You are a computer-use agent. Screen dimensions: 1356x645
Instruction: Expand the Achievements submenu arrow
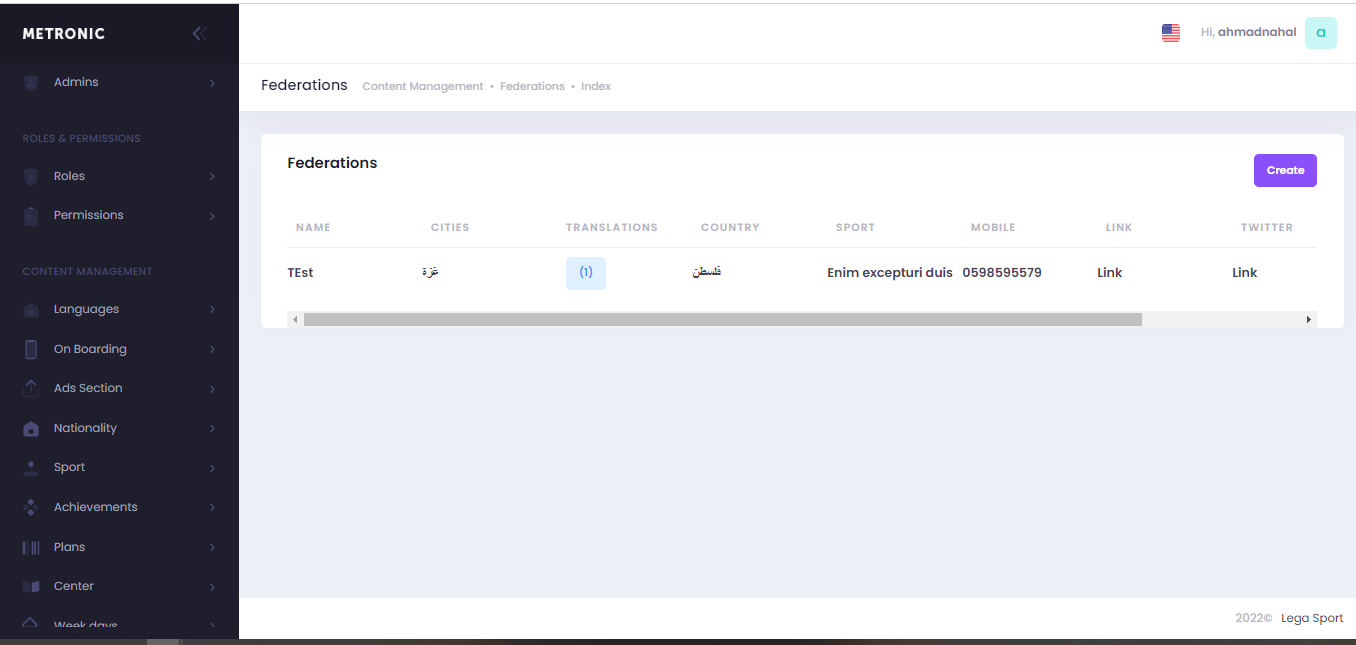tap(212, 508)
